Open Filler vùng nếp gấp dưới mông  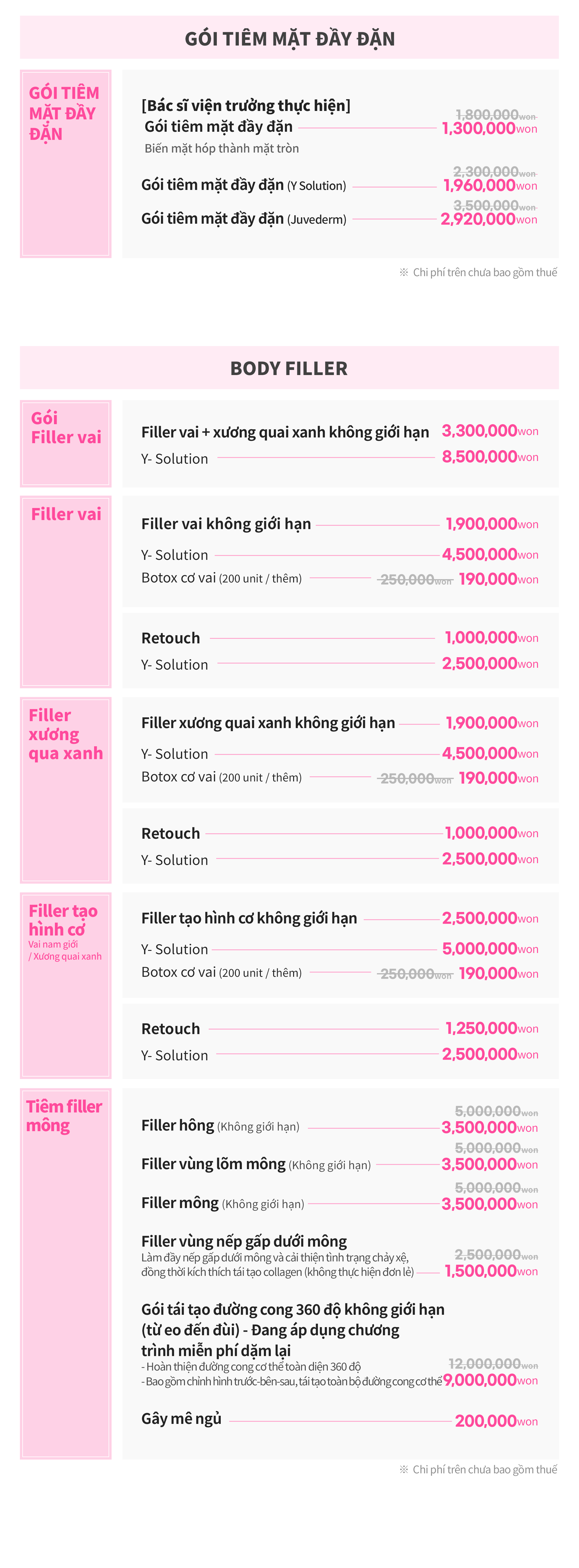[x=244, y=1241]
